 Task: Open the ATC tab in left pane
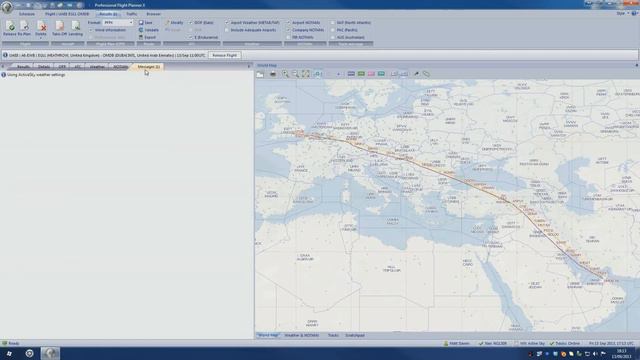tap(78, 67)
